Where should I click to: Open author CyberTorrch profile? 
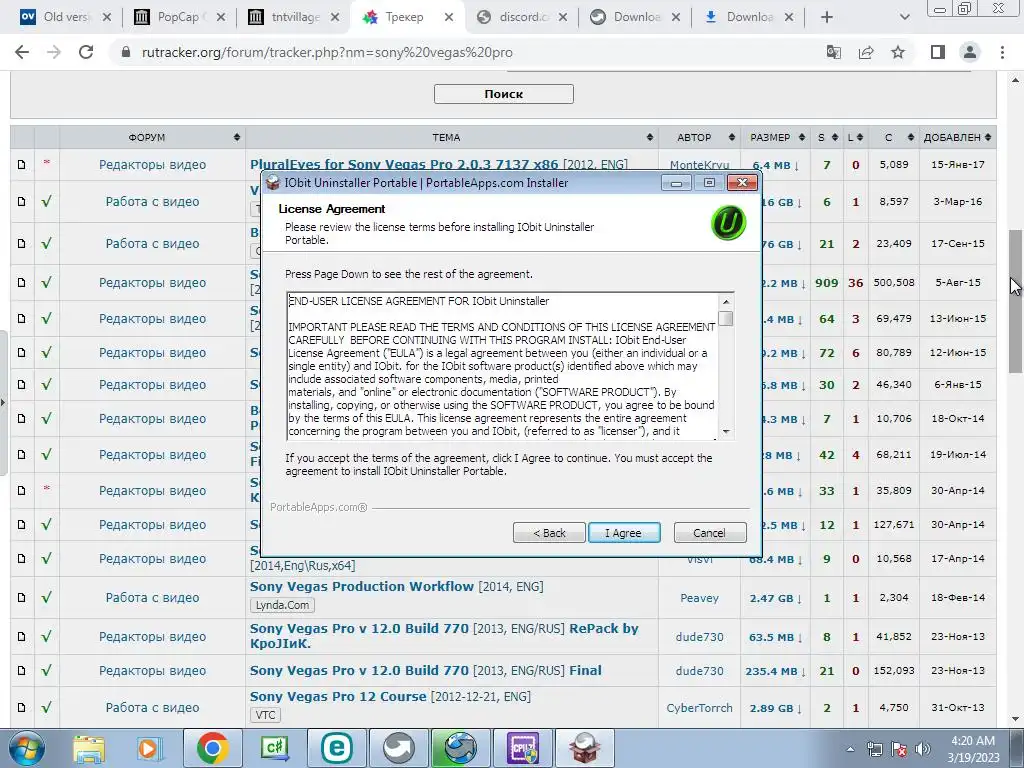(x=699, y=707)
